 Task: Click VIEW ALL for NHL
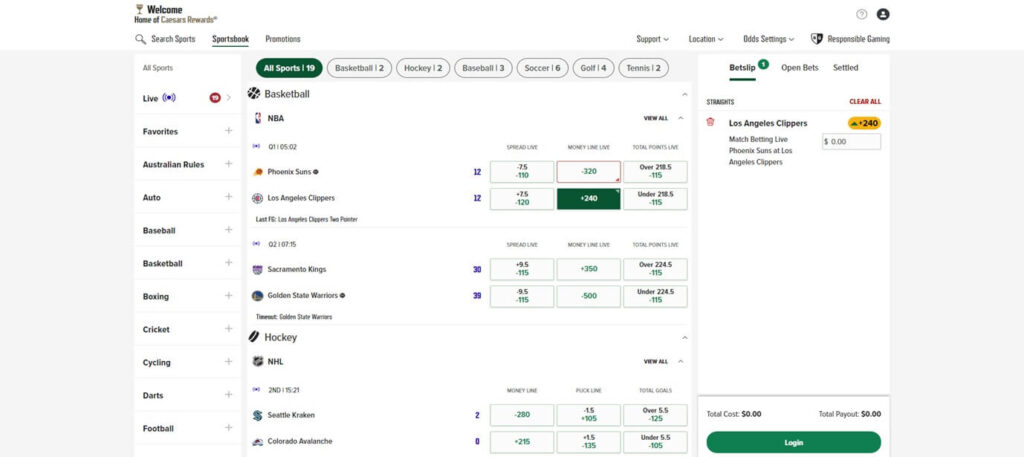pyautogui.click(x=656, y=362)
